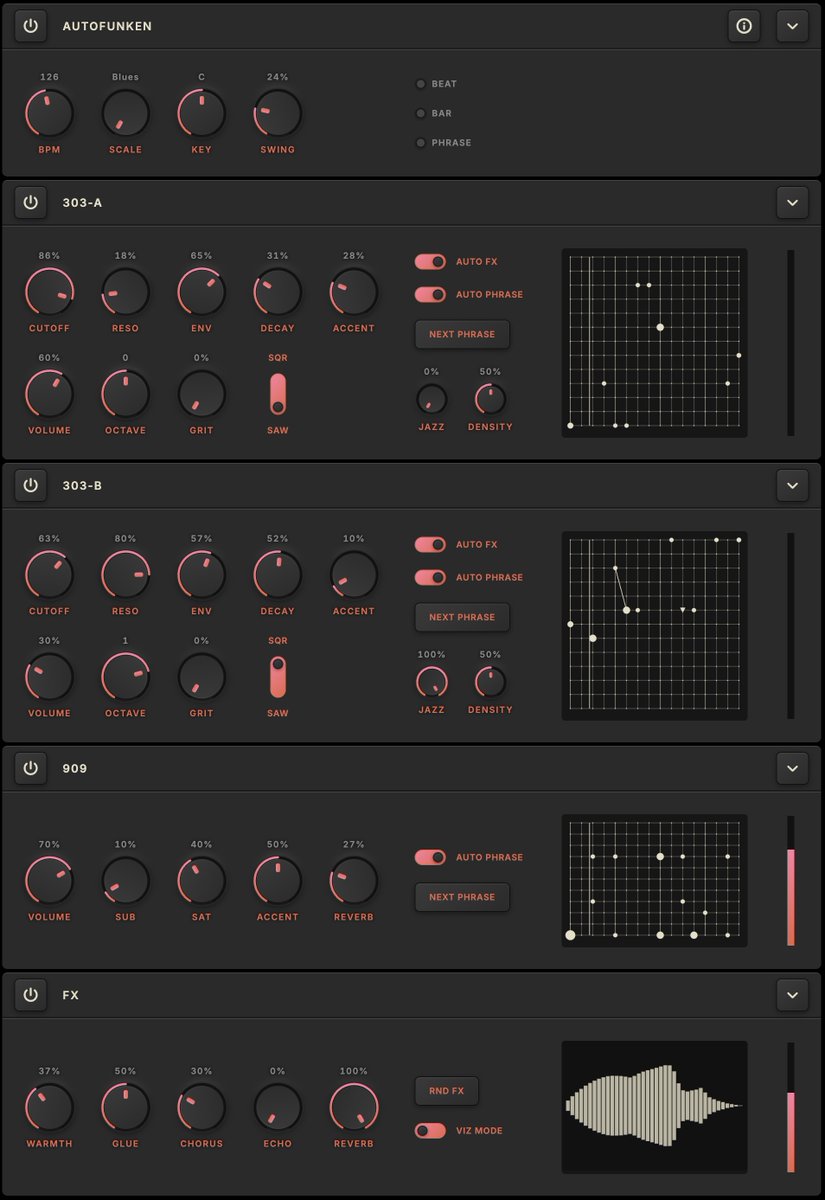Screen dimensions: 825x1200
Task: Click the 303-A JAZZ knob
Action: (431, 399)
